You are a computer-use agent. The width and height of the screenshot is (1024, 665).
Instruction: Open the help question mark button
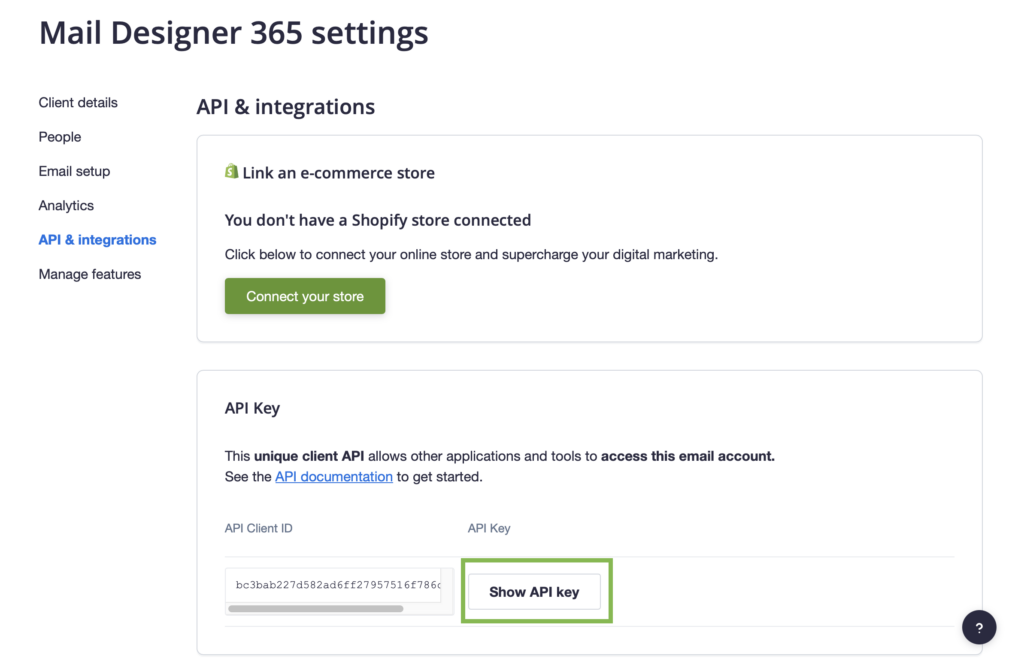pyautogui.click(x=979, y=628)
